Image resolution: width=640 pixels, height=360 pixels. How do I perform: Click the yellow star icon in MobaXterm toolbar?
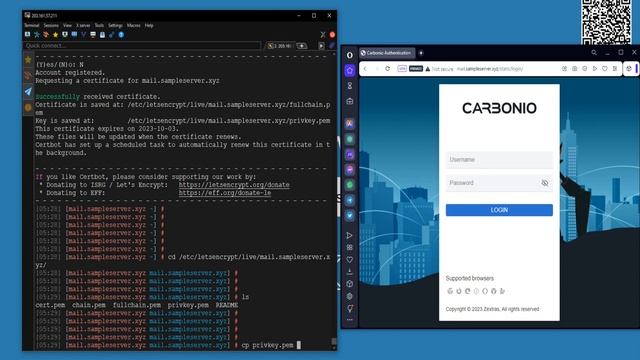56,35
